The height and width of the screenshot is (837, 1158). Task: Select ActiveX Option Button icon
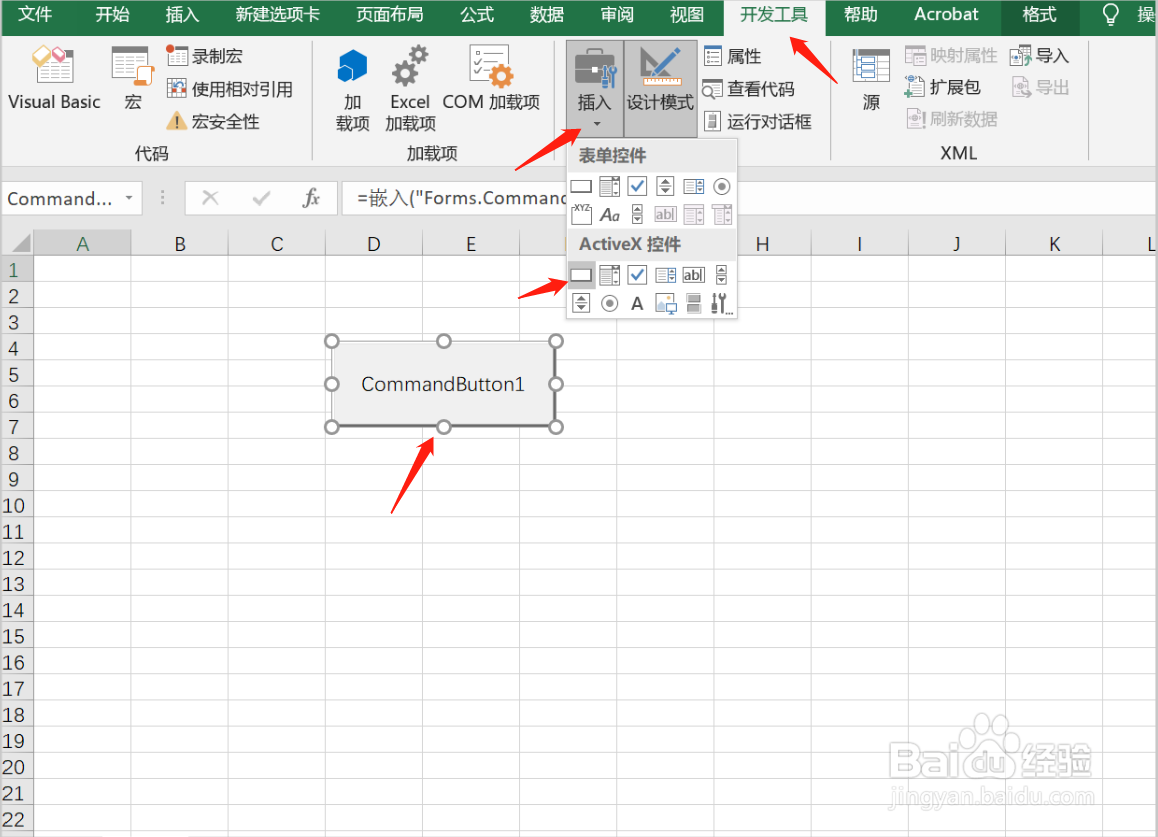pos(609,303)
